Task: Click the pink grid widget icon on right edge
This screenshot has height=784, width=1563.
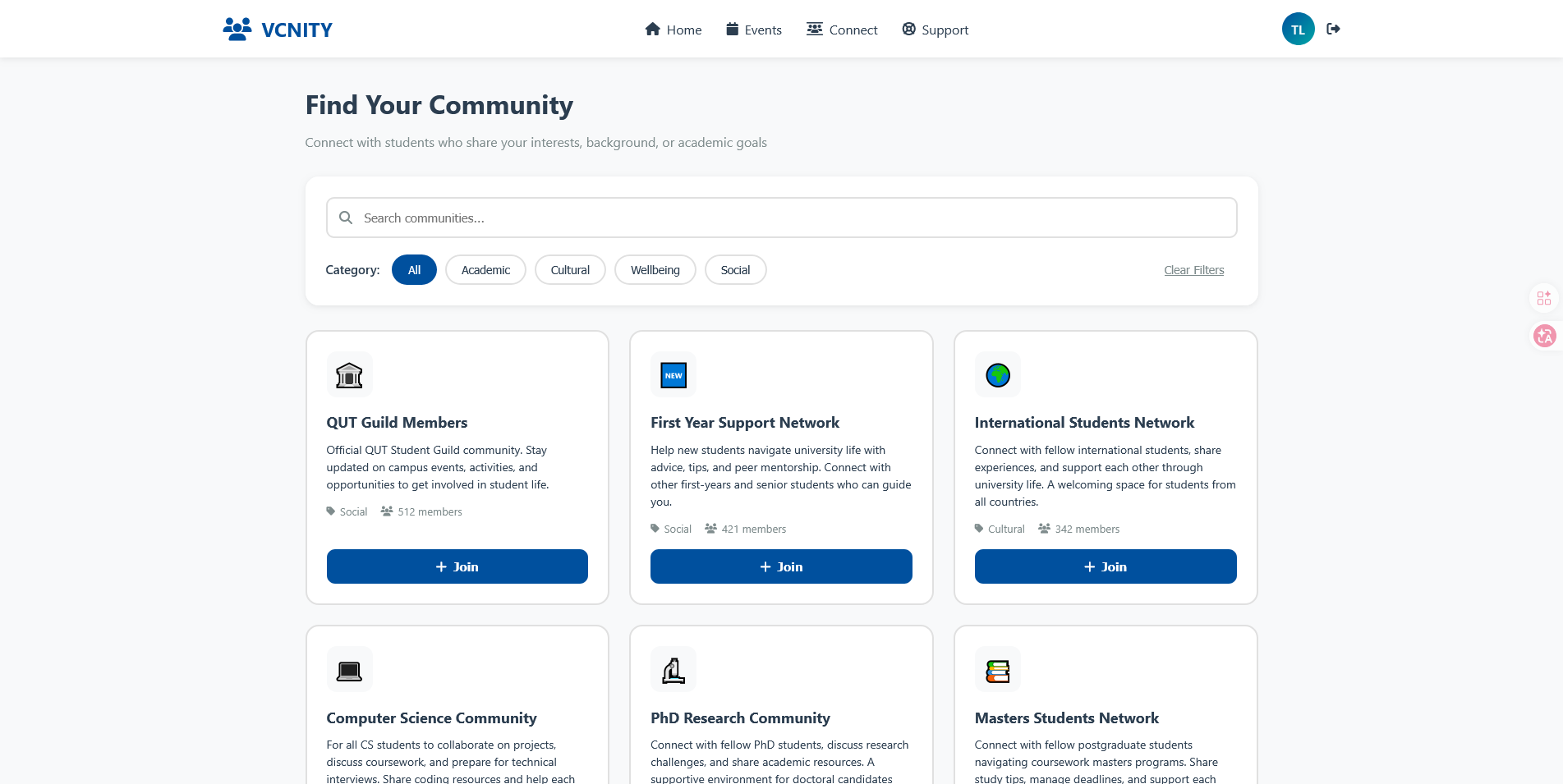Action: tap(1544, 297)
